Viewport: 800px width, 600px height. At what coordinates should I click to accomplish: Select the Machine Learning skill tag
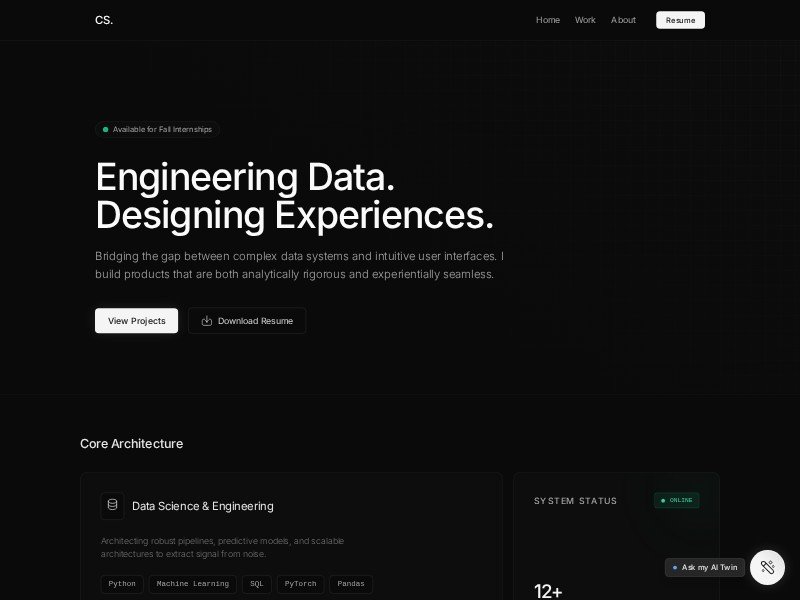coord(193,584)
